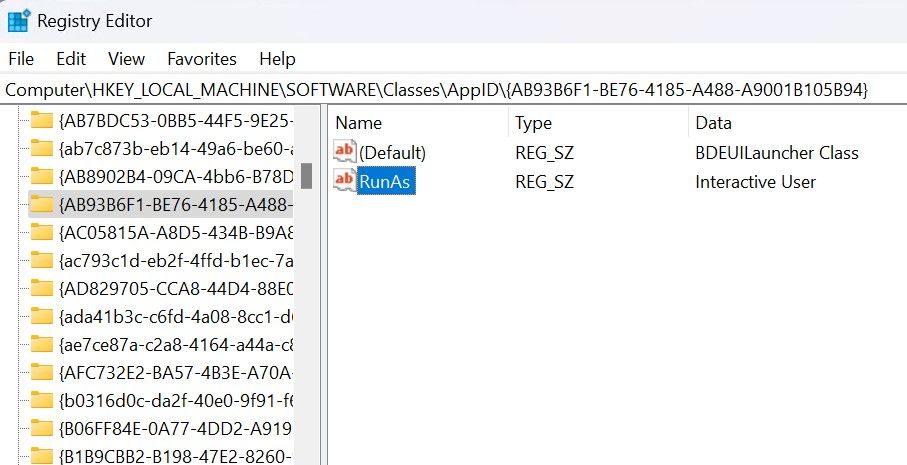Click folder icon of {B06FF84E-0A77 key
Image resolution: width=907 pixels, height=465 pixels.
coord(41,429)
